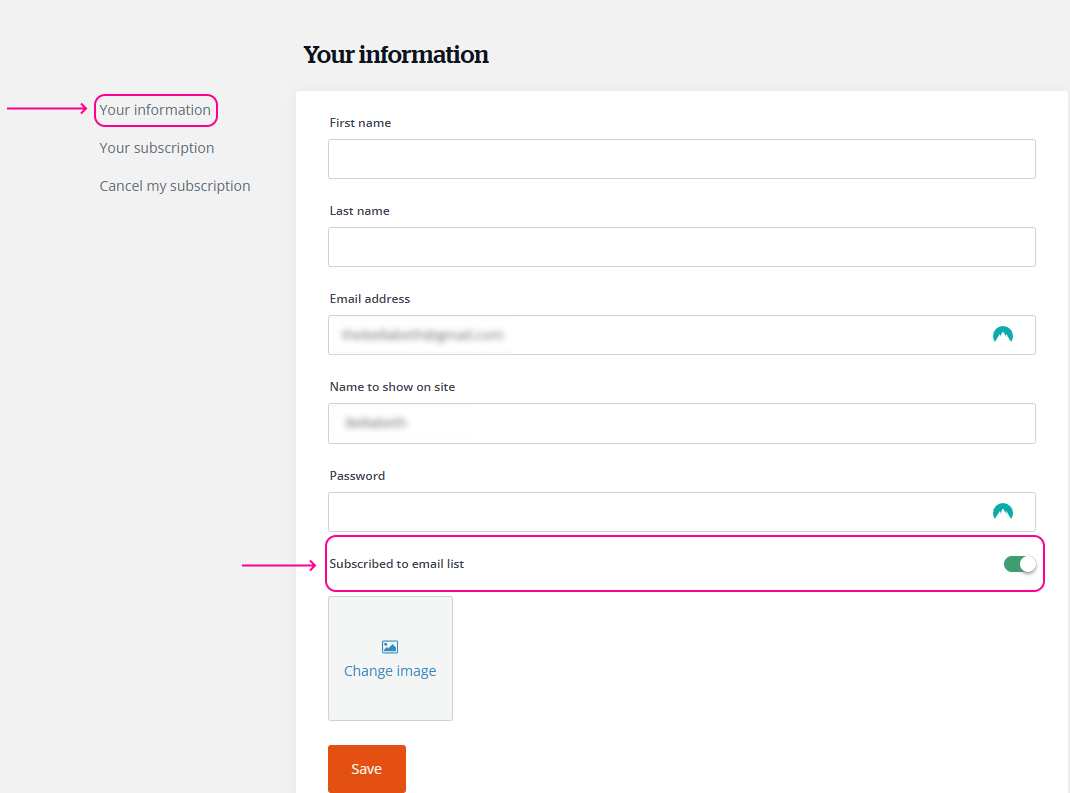The image size is (1070, 793).
Task: Toggle the Subscribed to email list switch
Action: coord(1019,564)
